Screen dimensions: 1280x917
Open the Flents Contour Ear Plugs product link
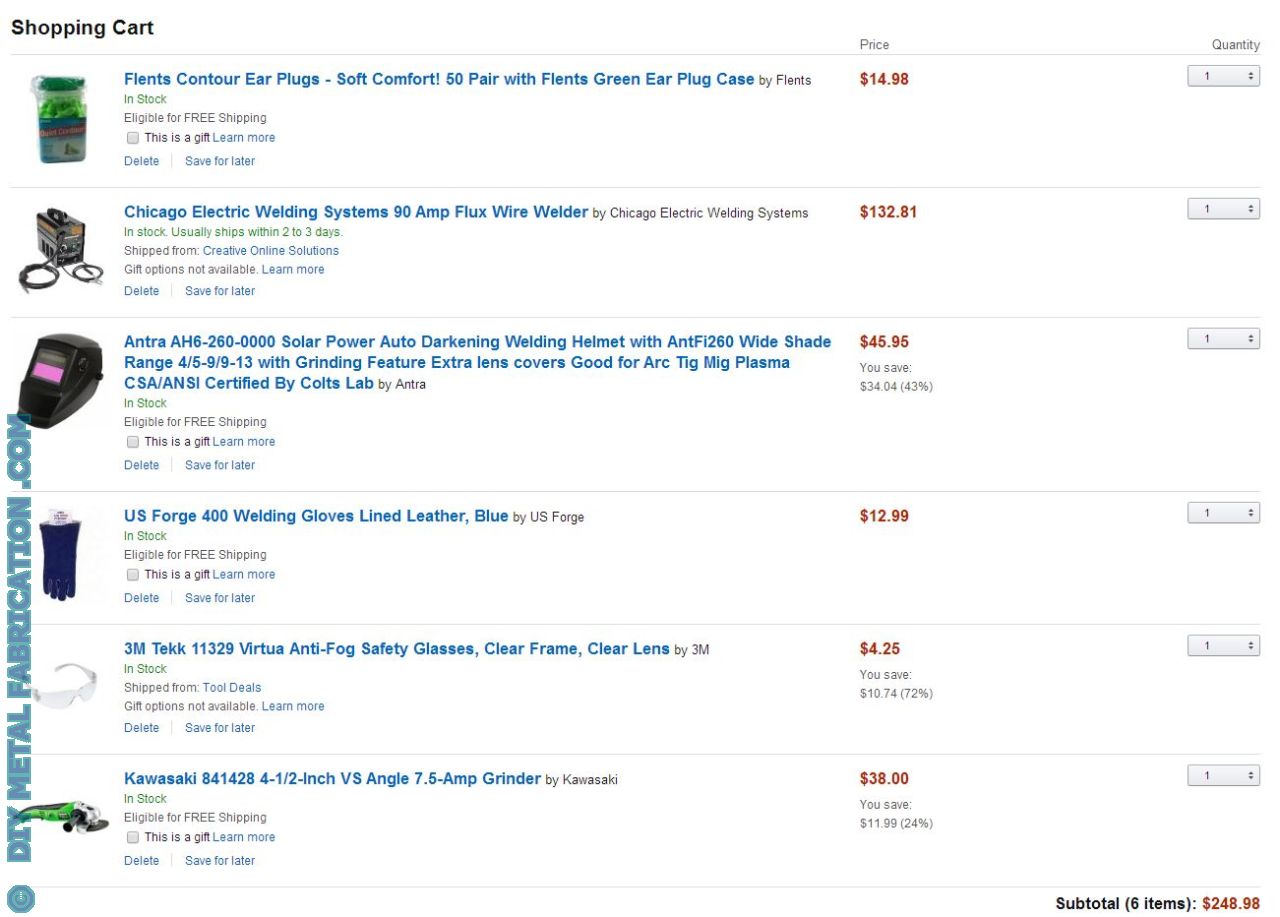click(x=439, y=79)
